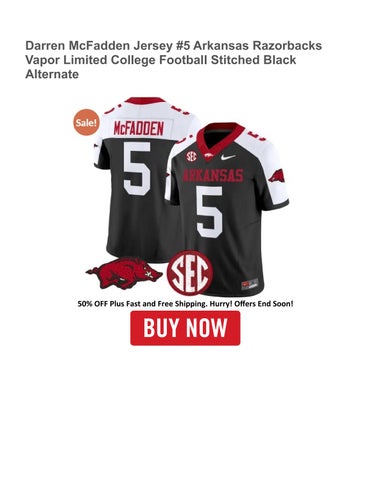Click the Darren McFadden Jersey title heading
Screen dimensions: 371x480
174,60
